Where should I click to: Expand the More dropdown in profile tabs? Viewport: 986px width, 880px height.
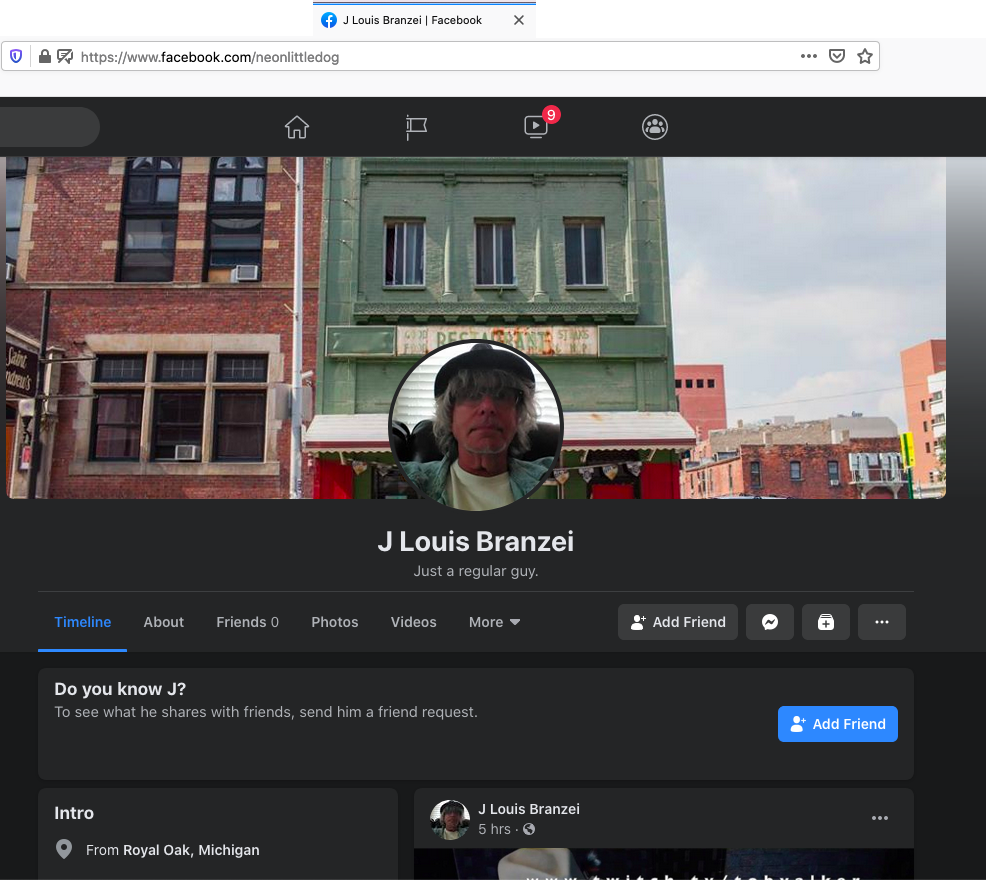[494, 622]
